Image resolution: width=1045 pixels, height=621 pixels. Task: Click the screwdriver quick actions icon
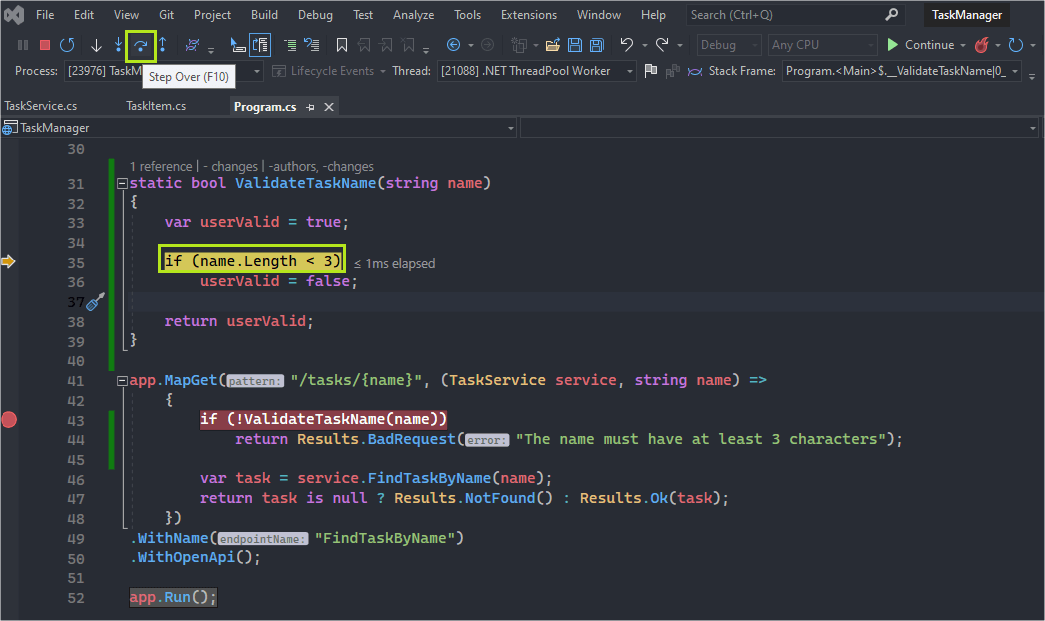click(96, 302)
